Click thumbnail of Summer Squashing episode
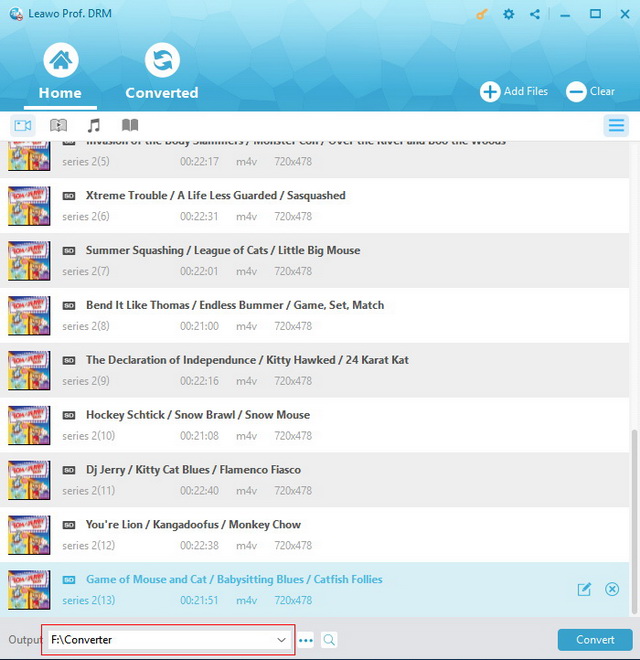This screenshot has height=660, width=640. coord(29,261)
